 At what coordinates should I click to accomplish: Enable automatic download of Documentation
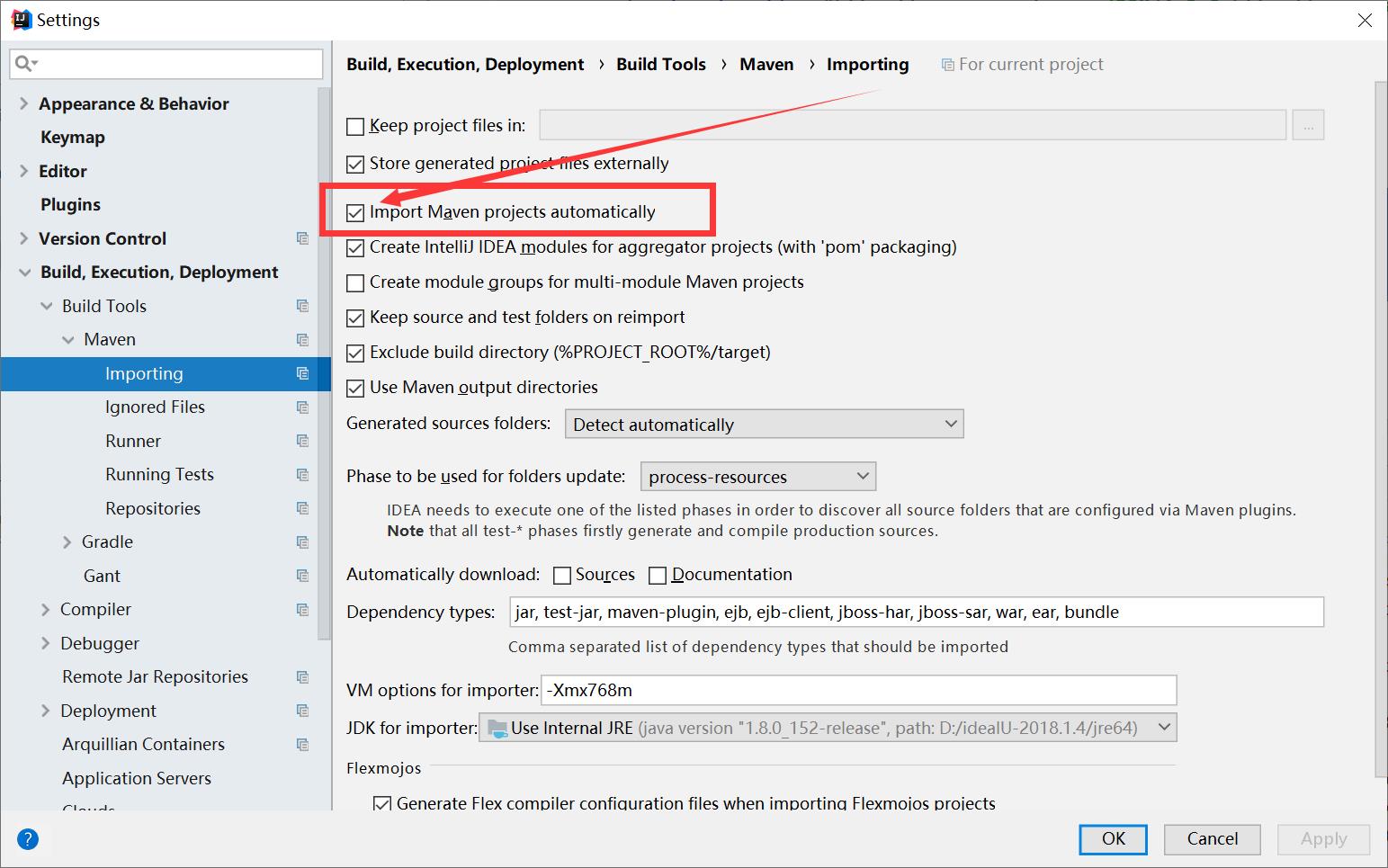click(x=658, y=575)
